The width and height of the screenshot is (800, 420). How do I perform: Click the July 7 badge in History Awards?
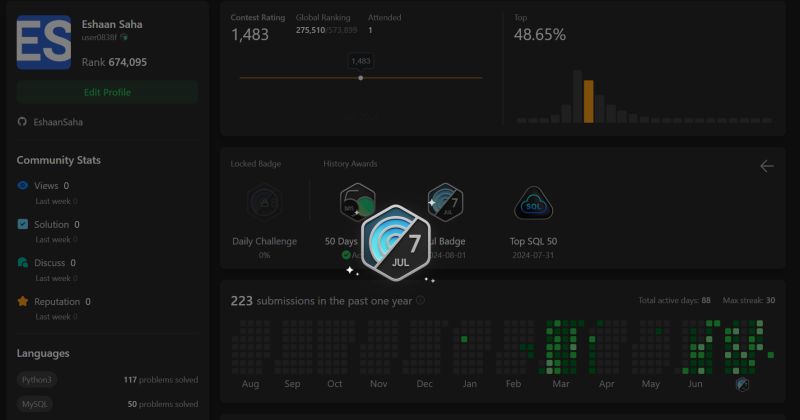(445, 202)
